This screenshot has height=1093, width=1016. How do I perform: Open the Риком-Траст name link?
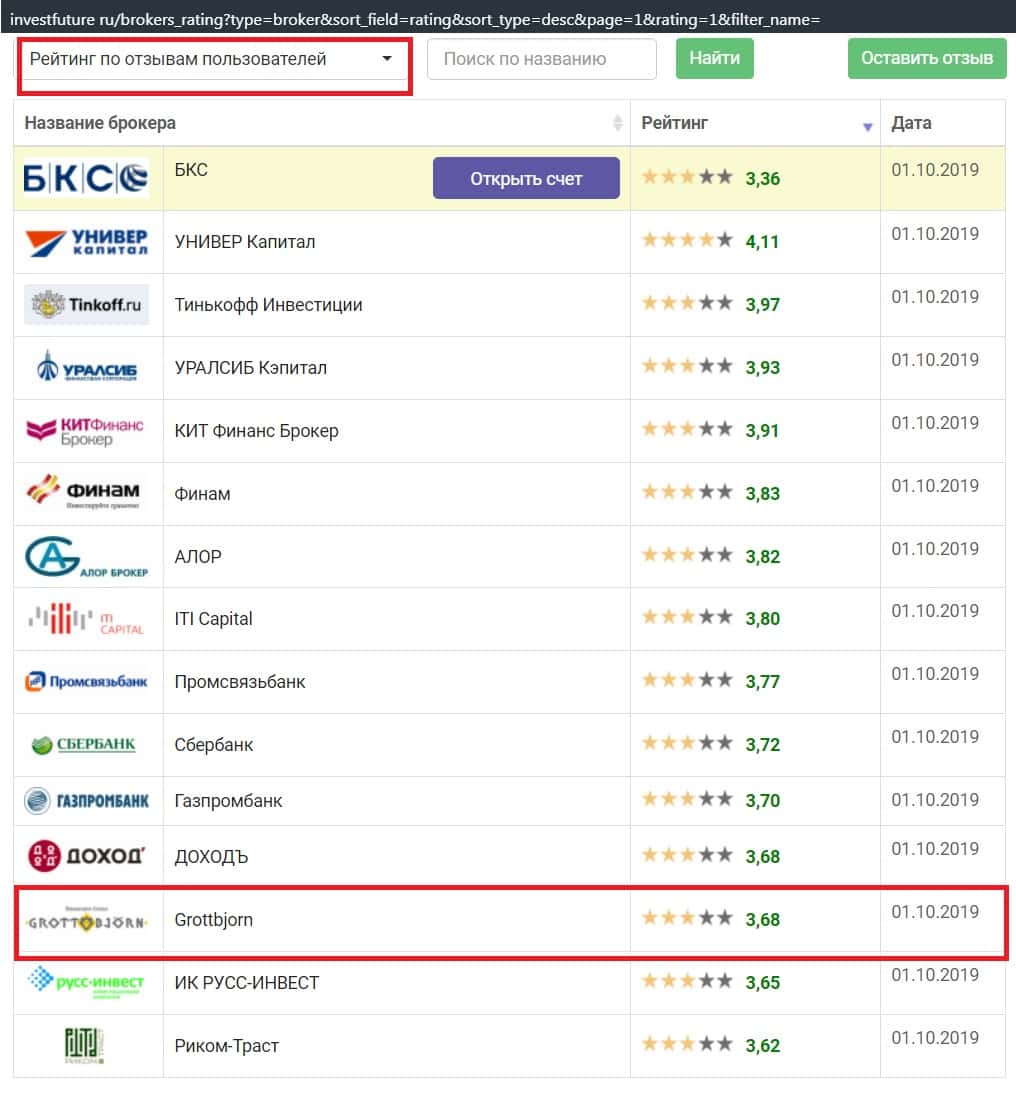click(x=226, y=1046)
